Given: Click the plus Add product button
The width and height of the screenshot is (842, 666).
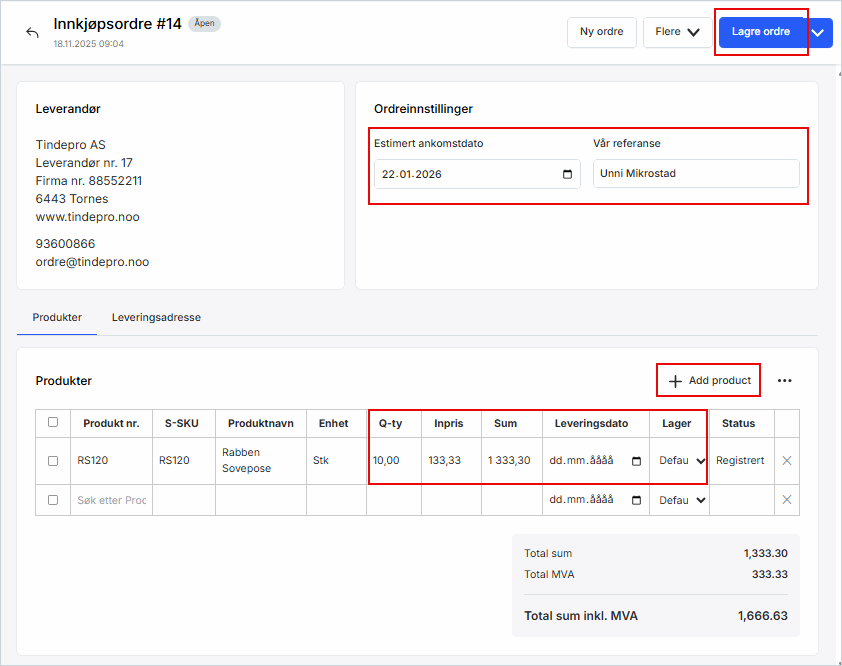Looking at the screenshot, I should [x=709, y=381].
